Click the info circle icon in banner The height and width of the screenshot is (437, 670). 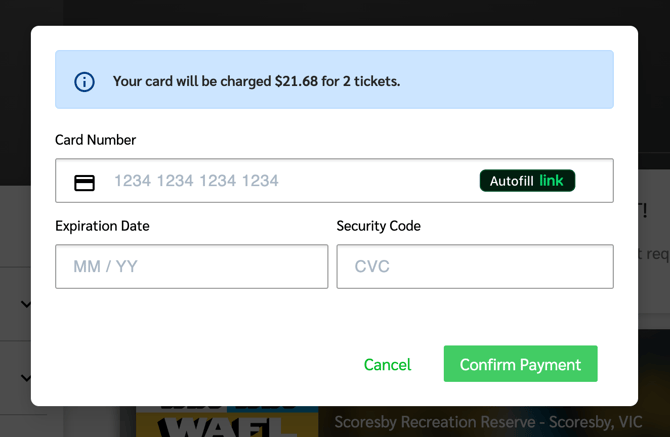point(85,81)
